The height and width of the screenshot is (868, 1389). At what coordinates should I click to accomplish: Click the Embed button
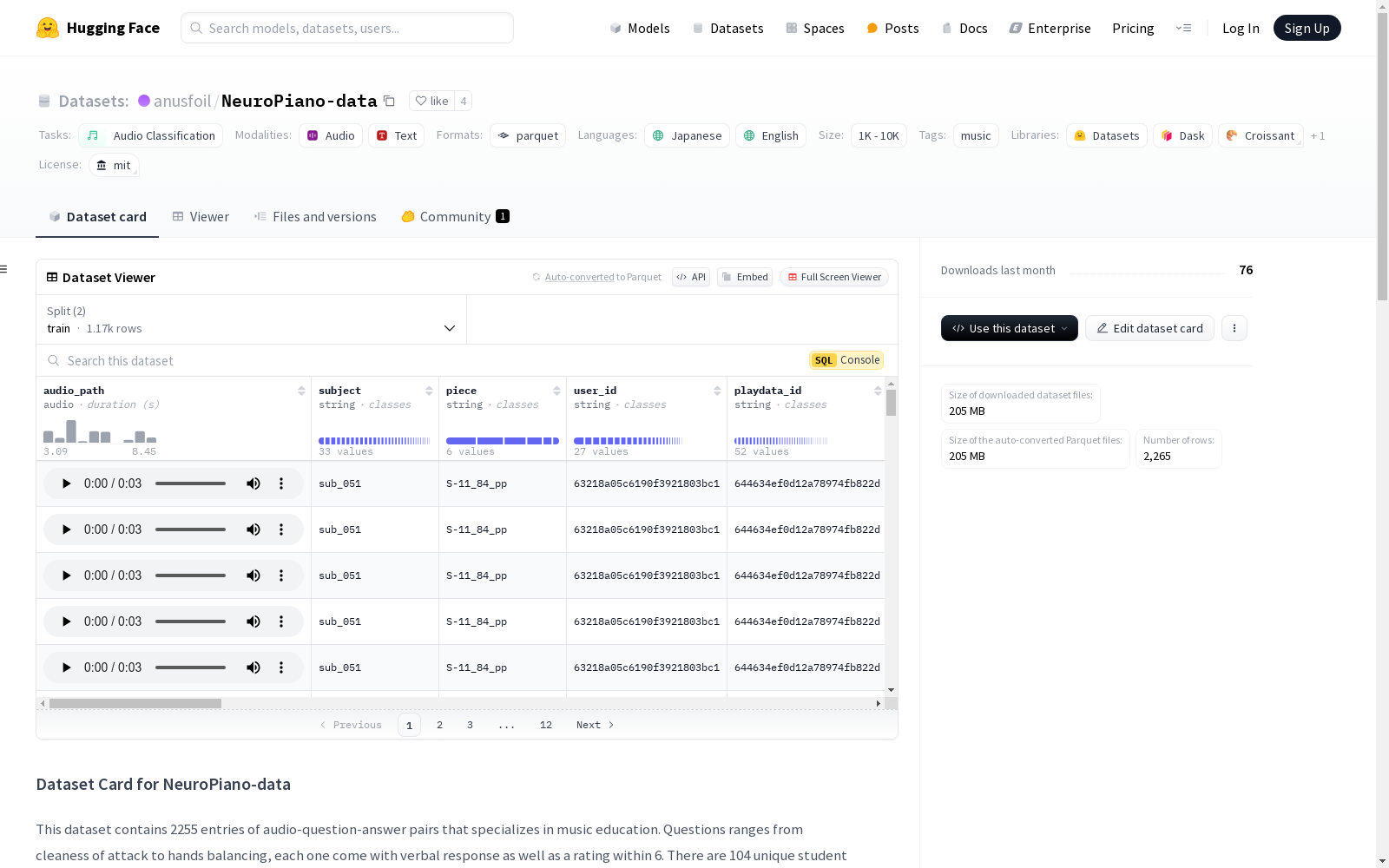[x=745, y=277]
